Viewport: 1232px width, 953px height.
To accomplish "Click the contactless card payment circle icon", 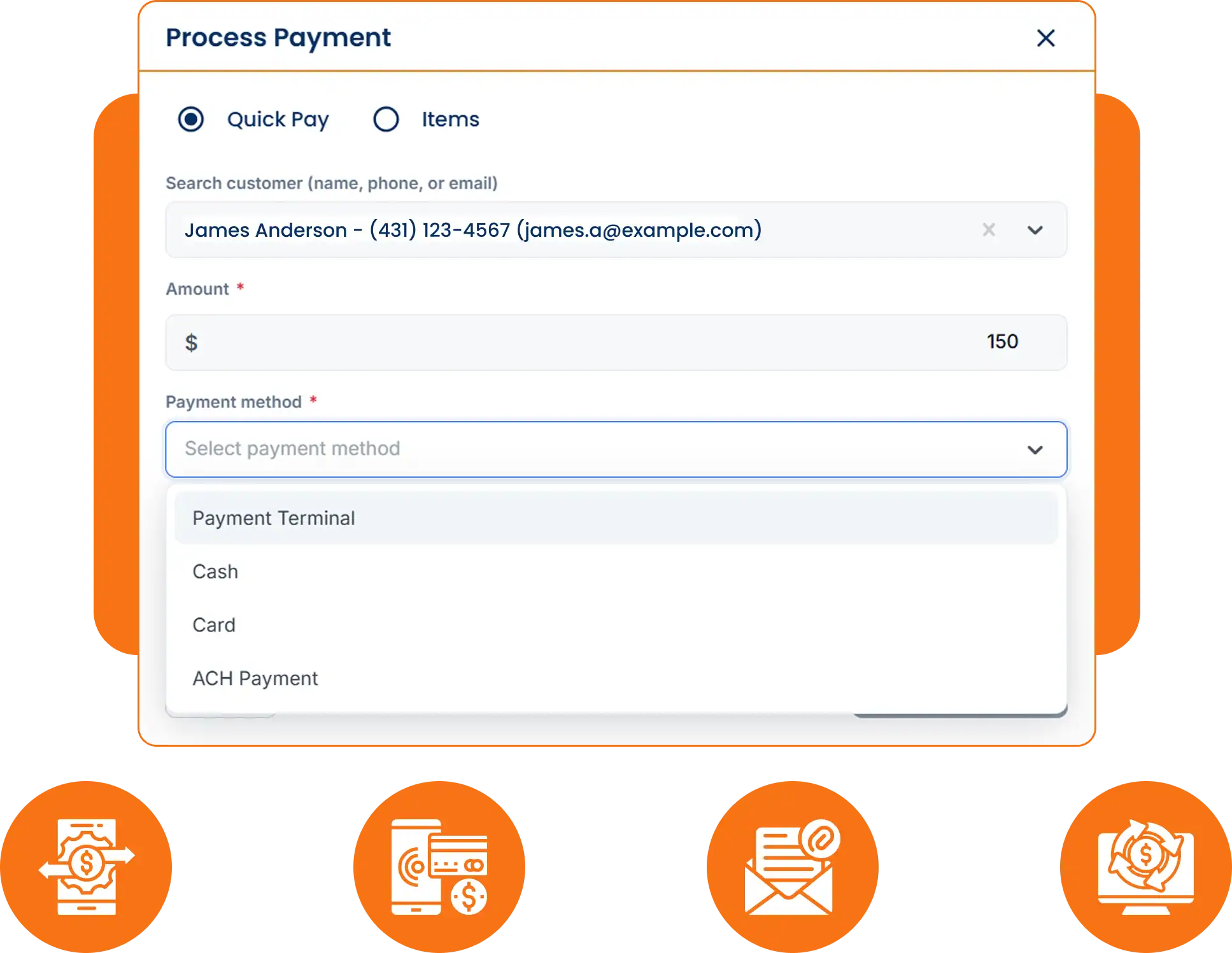I will [439, 867].
